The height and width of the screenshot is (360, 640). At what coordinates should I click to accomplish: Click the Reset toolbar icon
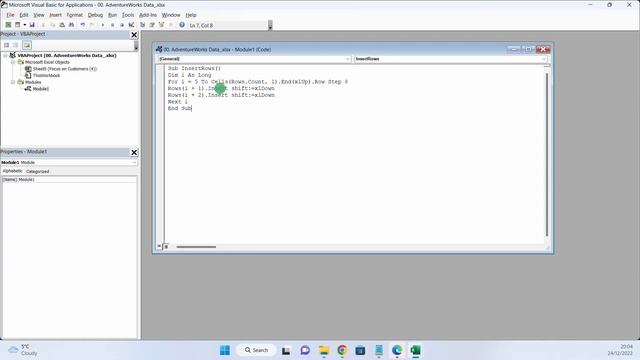pos(122,25)
